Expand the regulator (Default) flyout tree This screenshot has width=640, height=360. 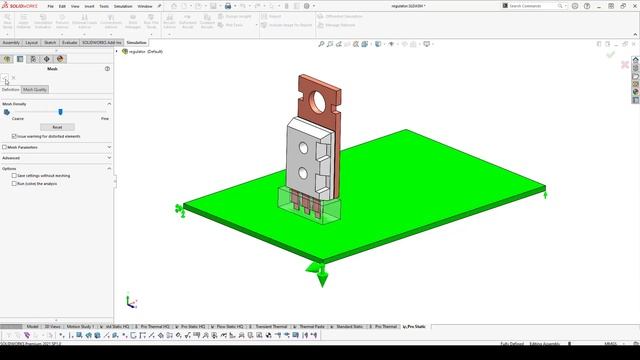pos(117,51)
